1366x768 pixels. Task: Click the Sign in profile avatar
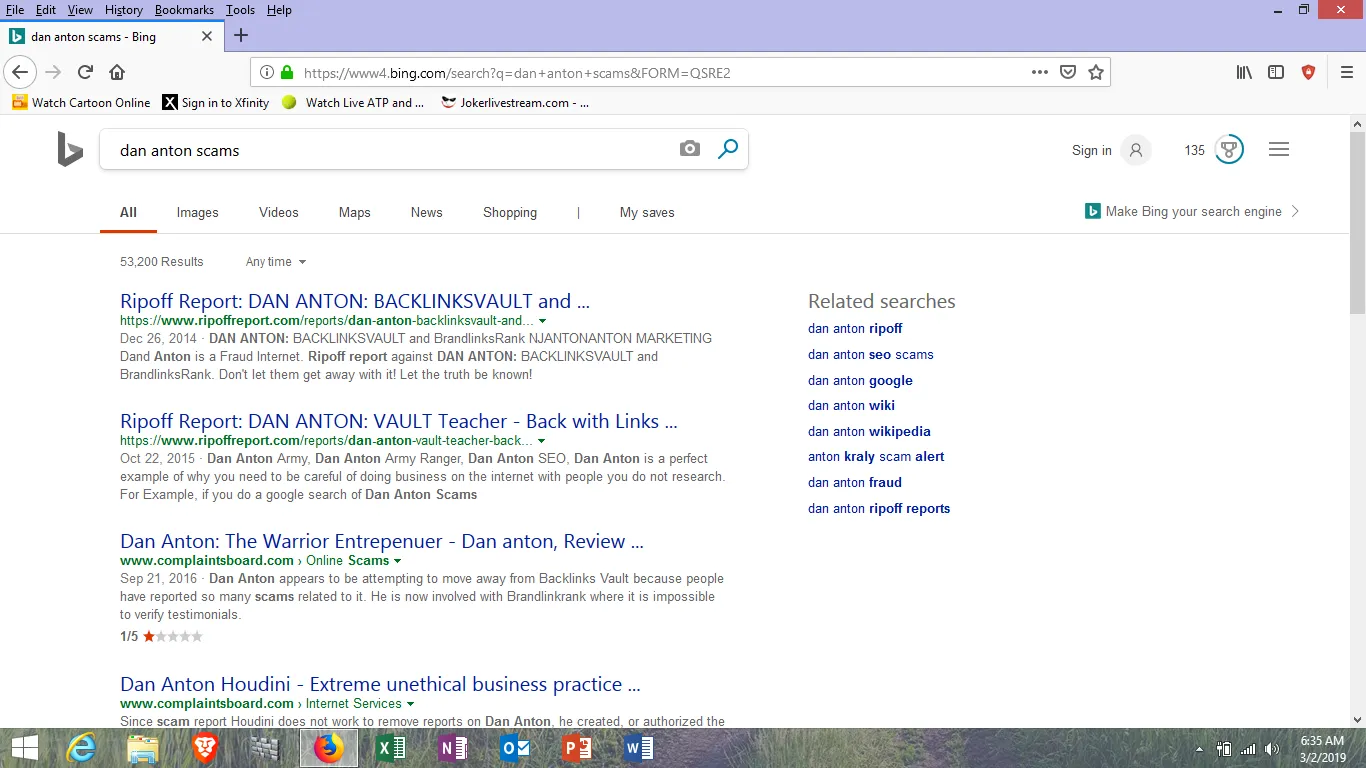pos(1136,150)
